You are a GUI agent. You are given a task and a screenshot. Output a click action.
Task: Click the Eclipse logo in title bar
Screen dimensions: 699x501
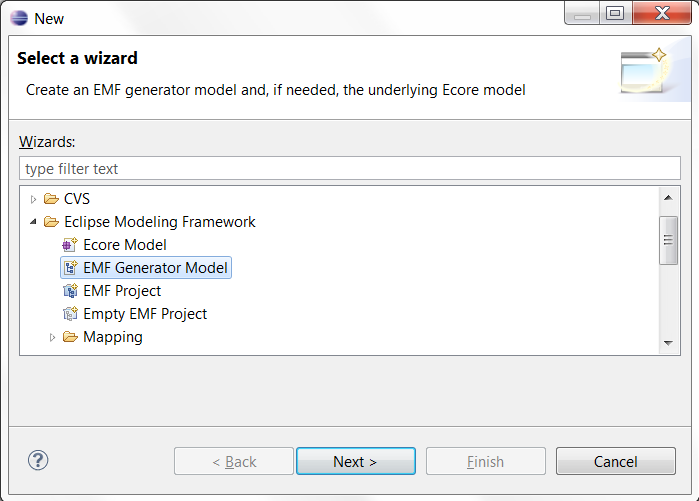pos(19,18)
